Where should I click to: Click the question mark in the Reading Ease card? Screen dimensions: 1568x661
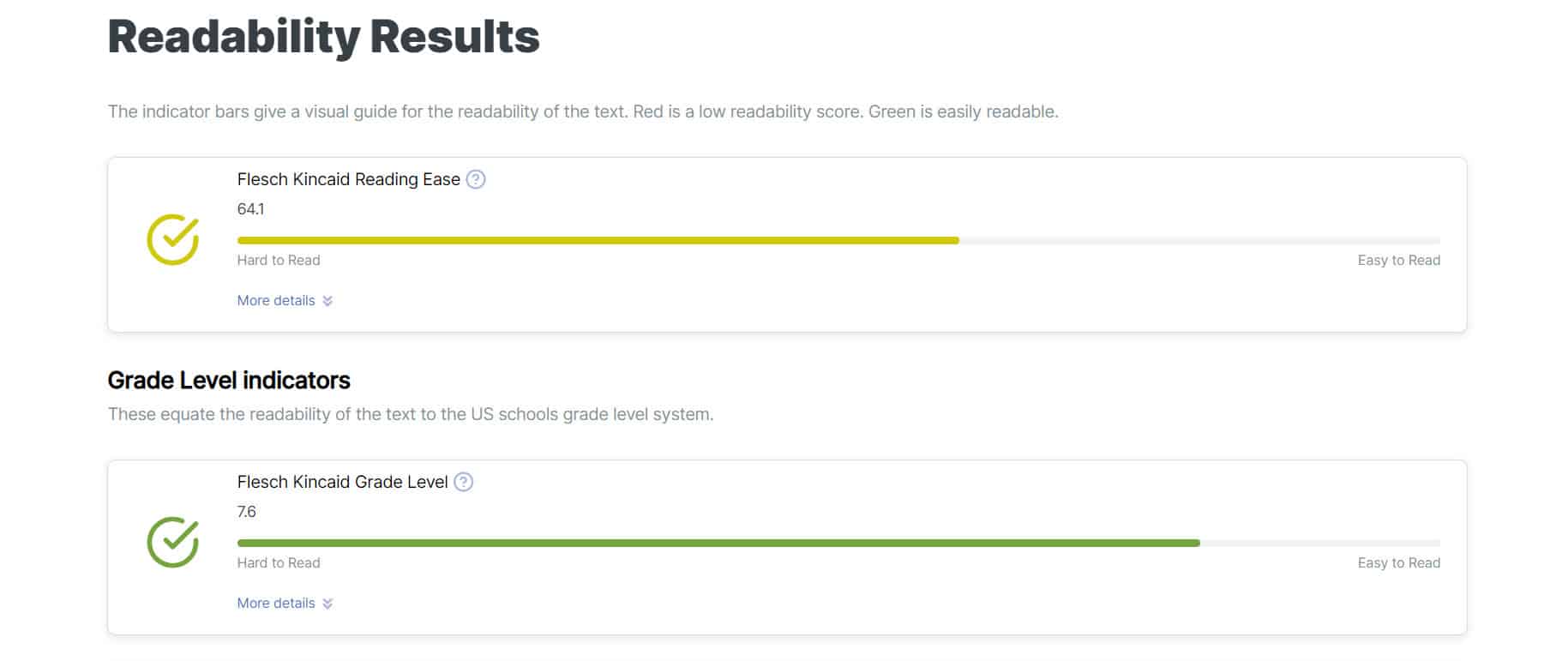point(477,179)
